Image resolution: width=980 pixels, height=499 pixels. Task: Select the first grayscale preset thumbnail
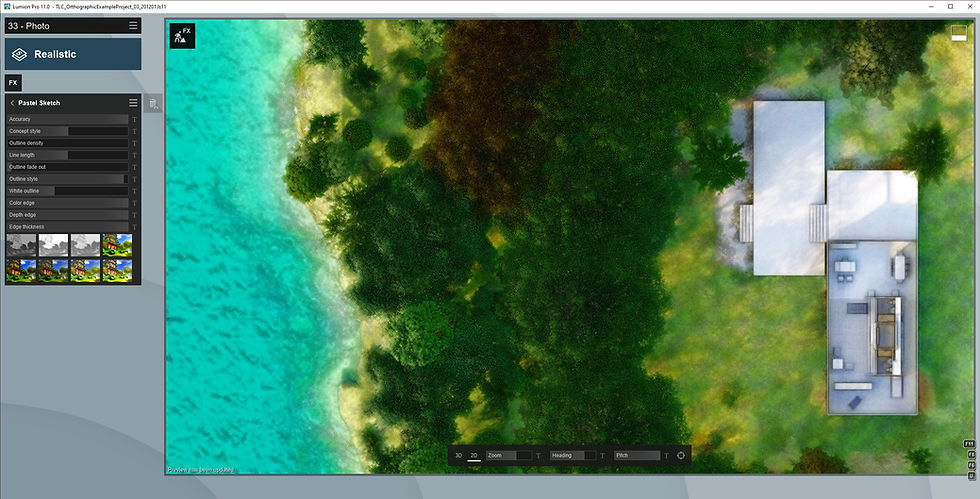(22, 245)
